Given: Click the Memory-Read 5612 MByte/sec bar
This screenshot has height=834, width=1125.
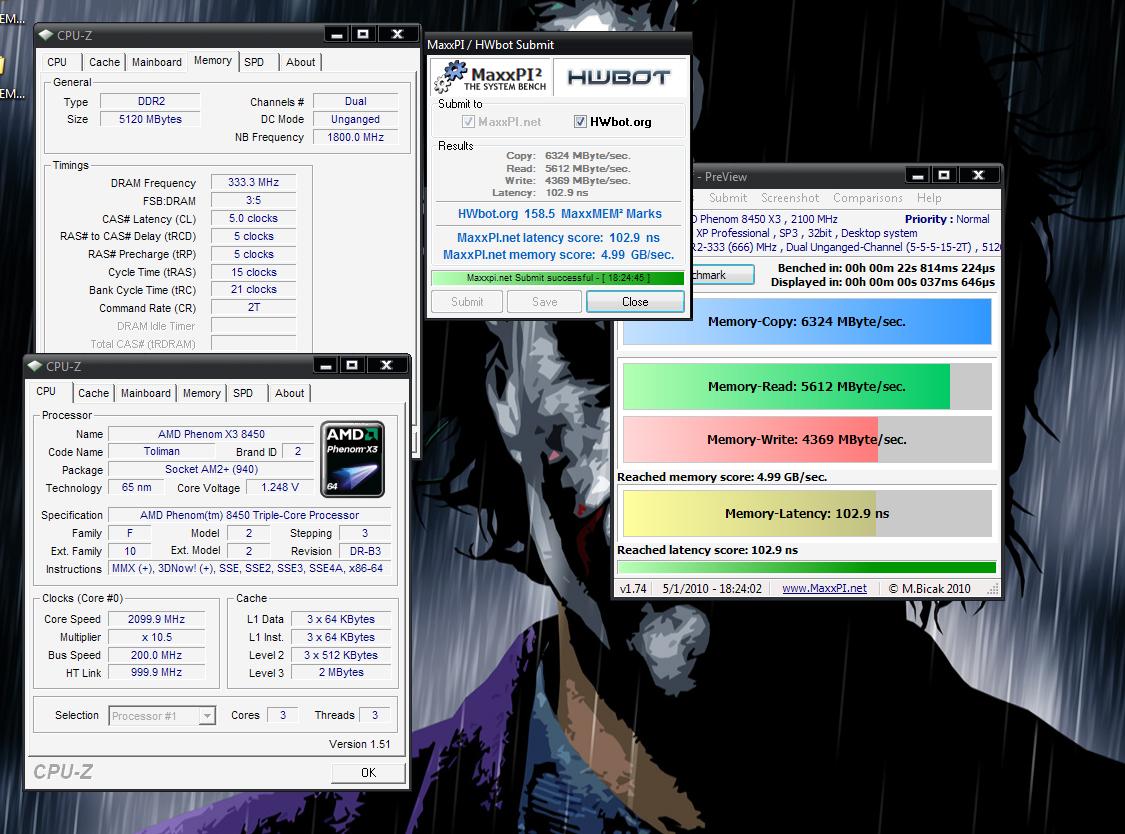Looking at the screenshot, I should point(806,386).
